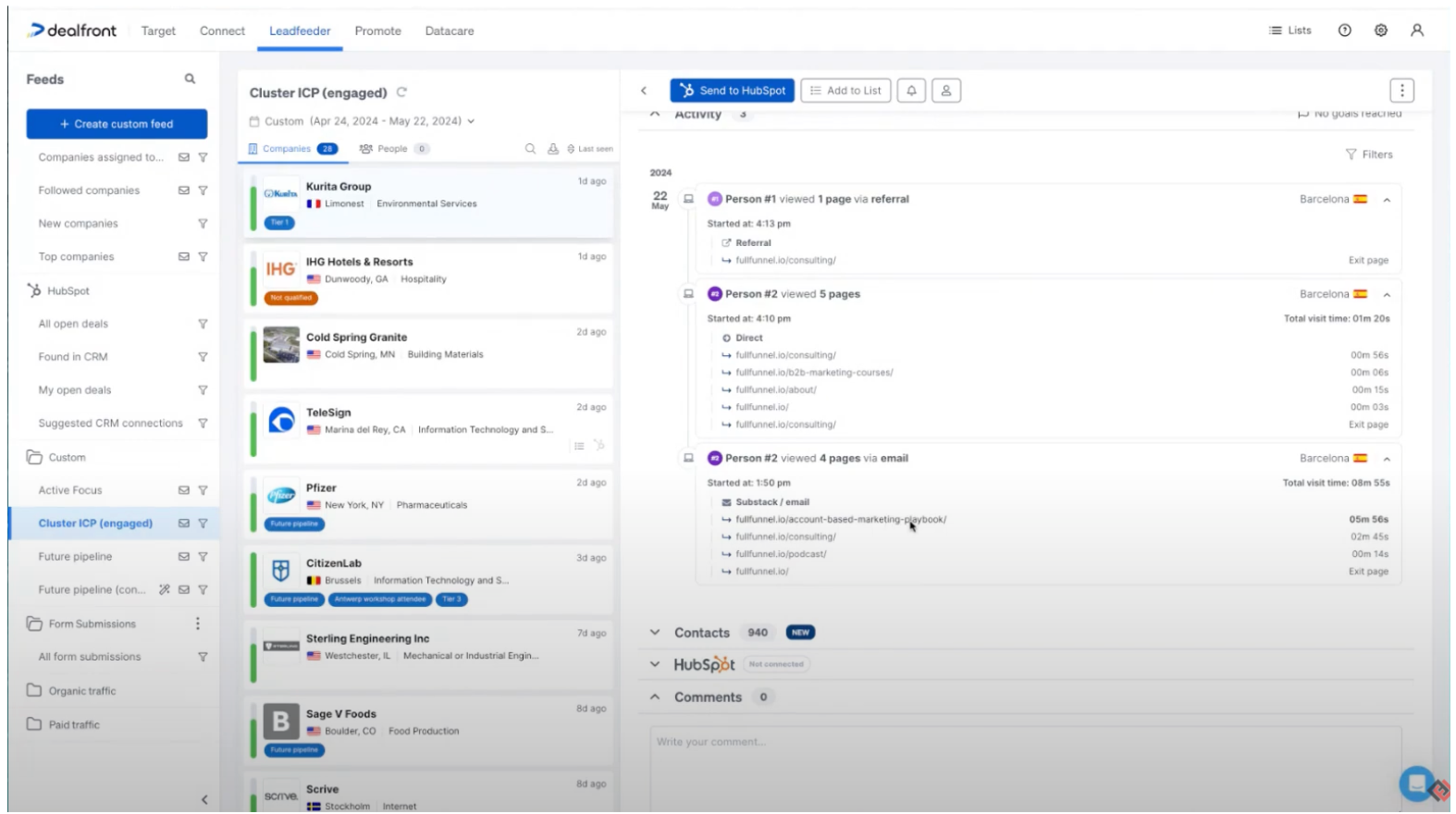The height and width of the screenshot is (814, 1456).
Task: Click filter icon for Suggested CRM connections
Action: tap(203, 424)
